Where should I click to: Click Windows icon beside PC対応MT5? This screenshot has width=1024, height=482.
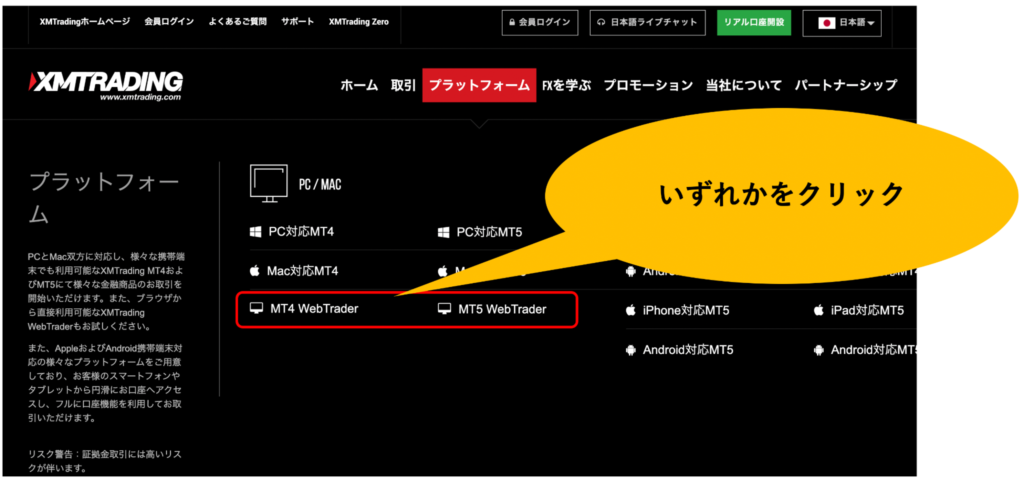point(443,232)
